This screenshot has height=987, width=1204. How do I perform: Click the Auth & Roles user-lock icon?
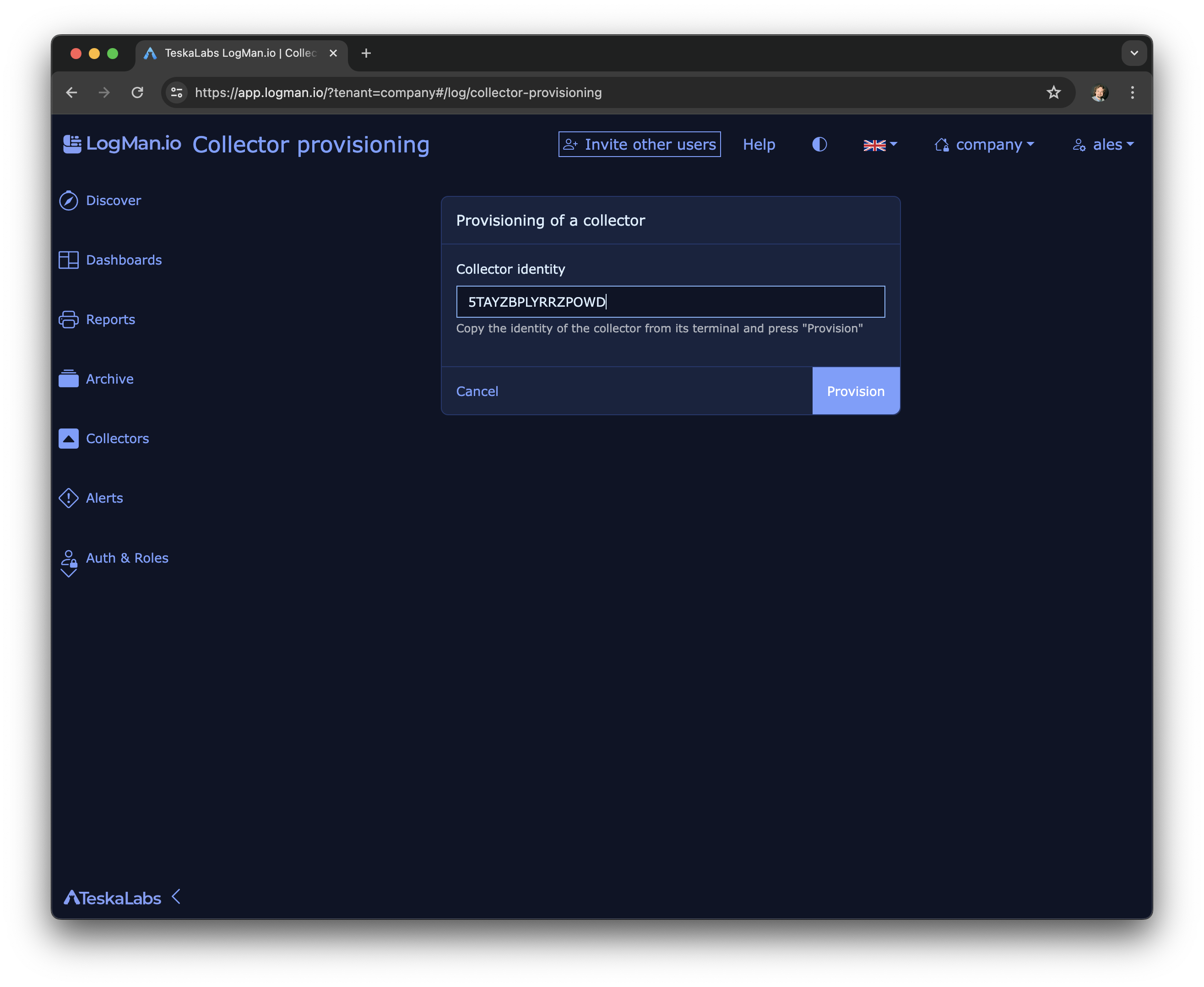(69, 559)
